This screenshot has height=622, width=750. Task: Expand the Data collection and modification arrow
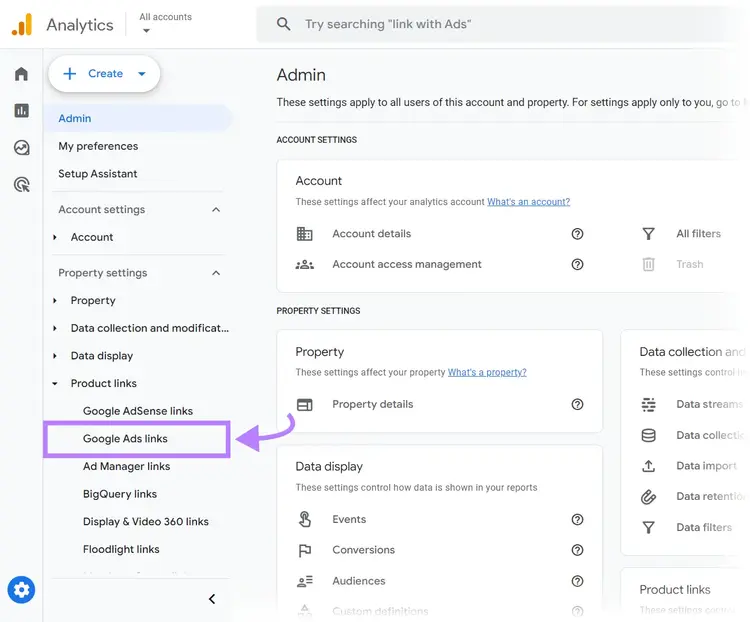pyautogui.click(x=55, y=328)
